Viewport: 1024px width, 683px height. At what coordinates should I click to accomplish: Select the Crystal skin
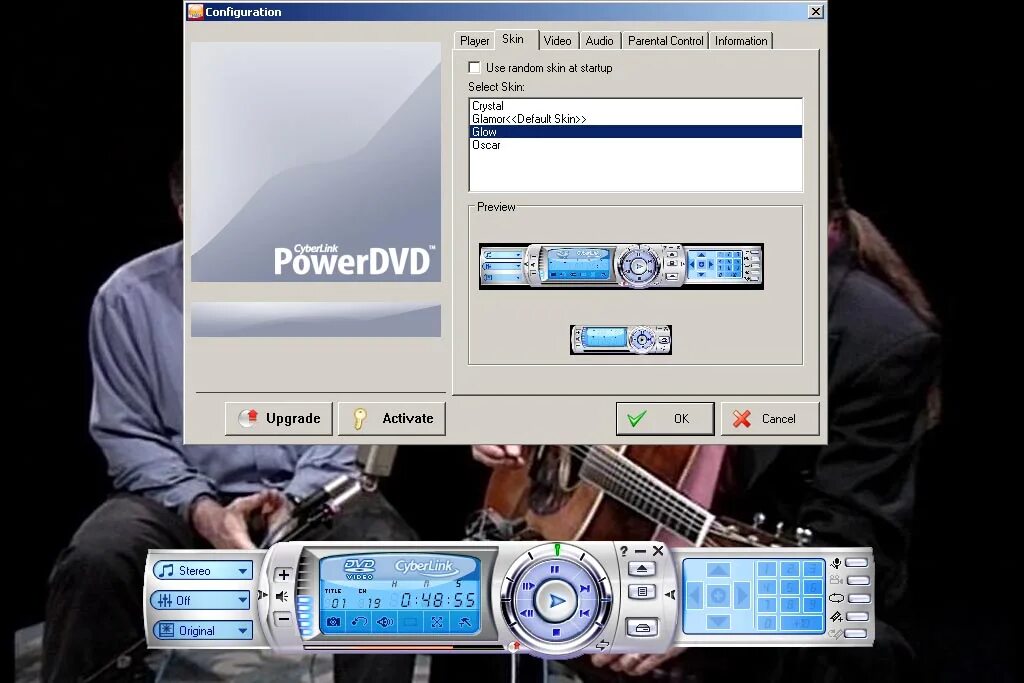click(635, 106)
